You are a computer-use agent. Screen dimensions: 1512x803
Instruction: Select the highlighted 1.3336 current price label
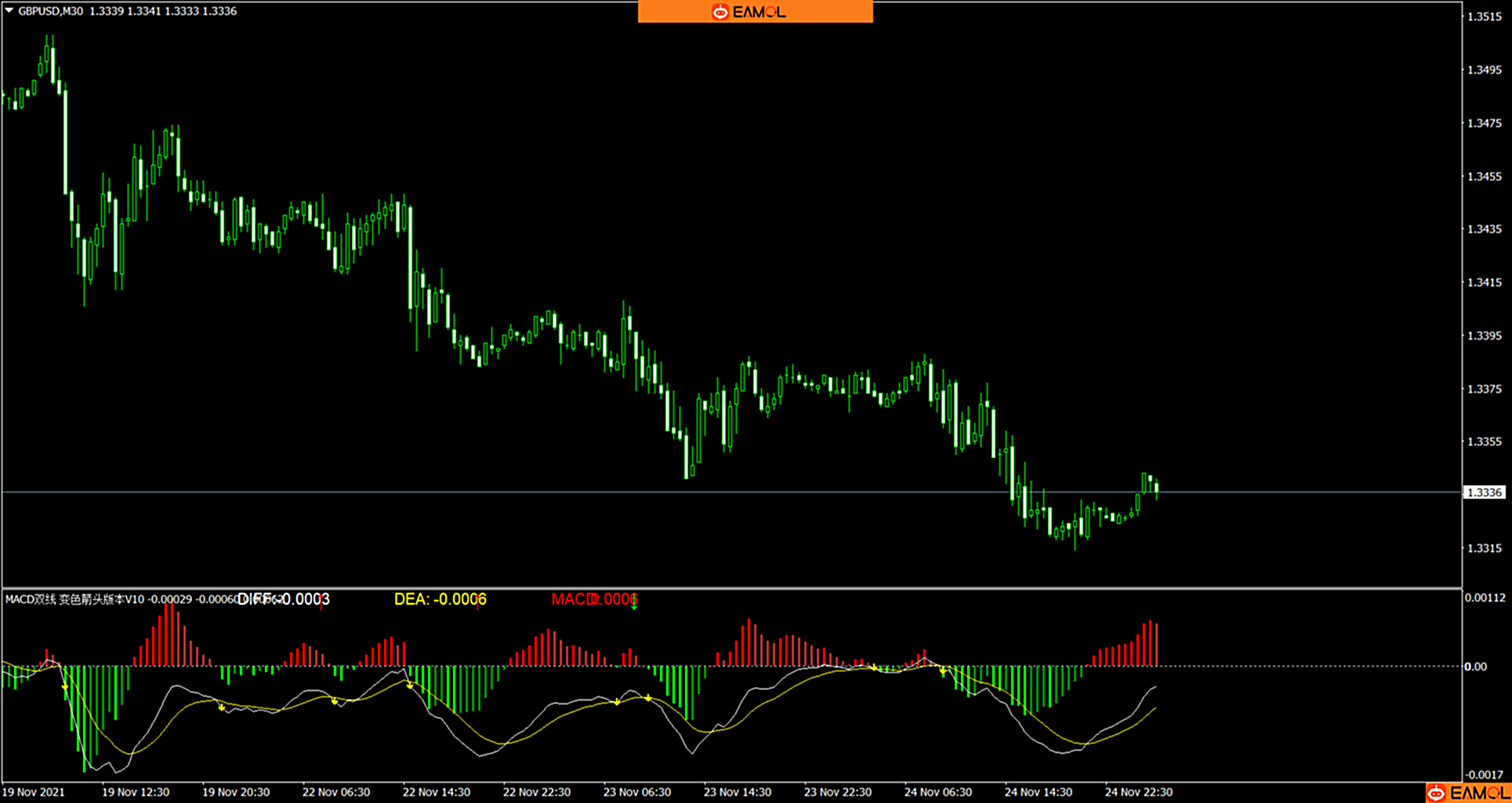[x=1484, y=492]
